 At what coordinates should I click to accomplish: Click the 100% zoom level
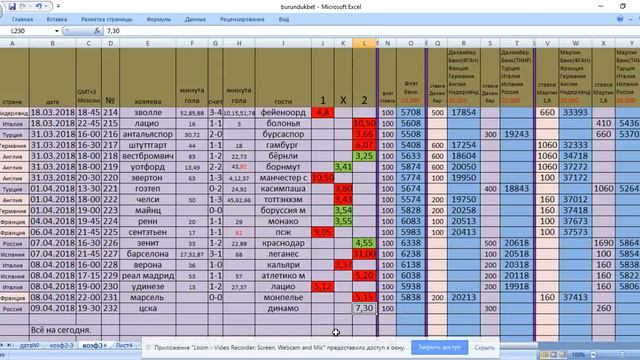pos(578,355)
